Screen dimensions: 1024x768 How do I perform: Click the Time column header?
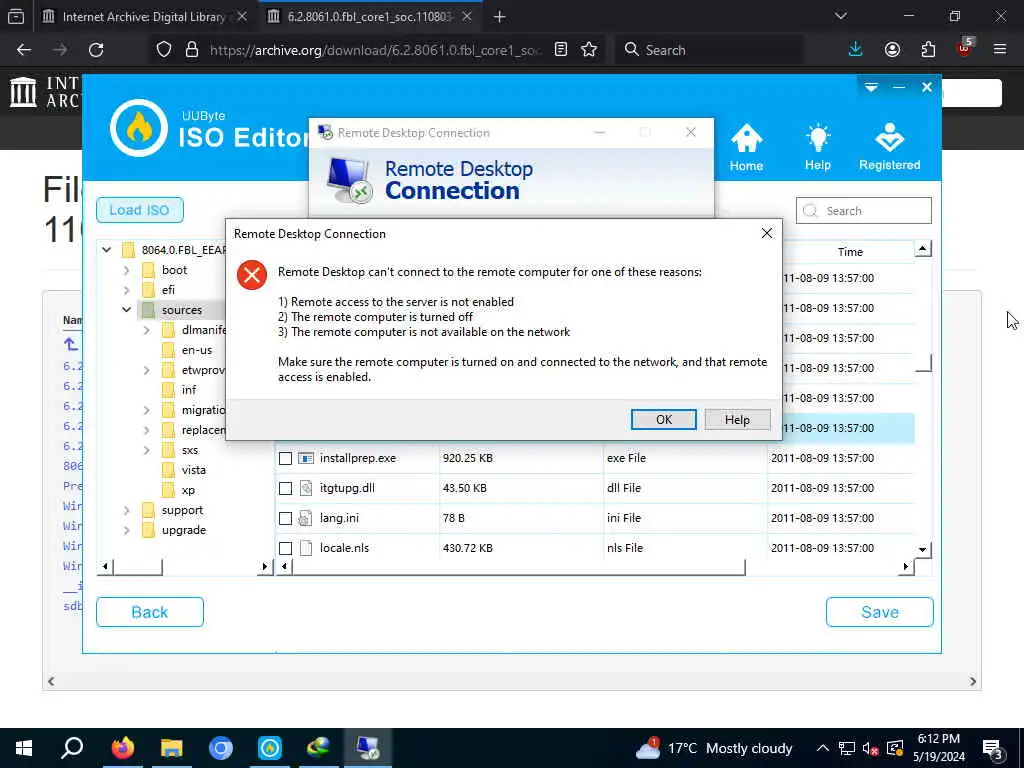(850, 251)
